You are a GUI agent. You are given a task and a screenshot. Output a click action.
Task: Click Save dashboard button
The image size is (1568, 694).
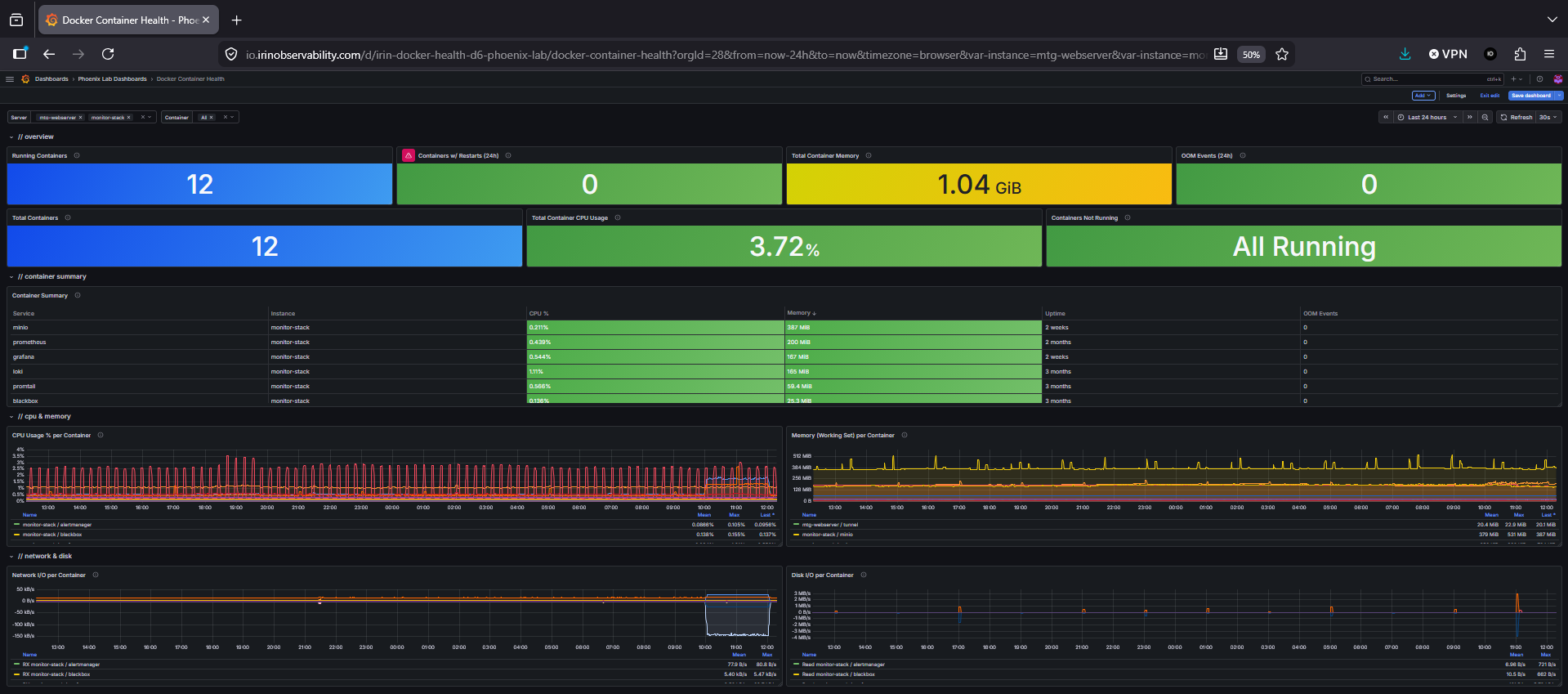[x=1530, y=96]
